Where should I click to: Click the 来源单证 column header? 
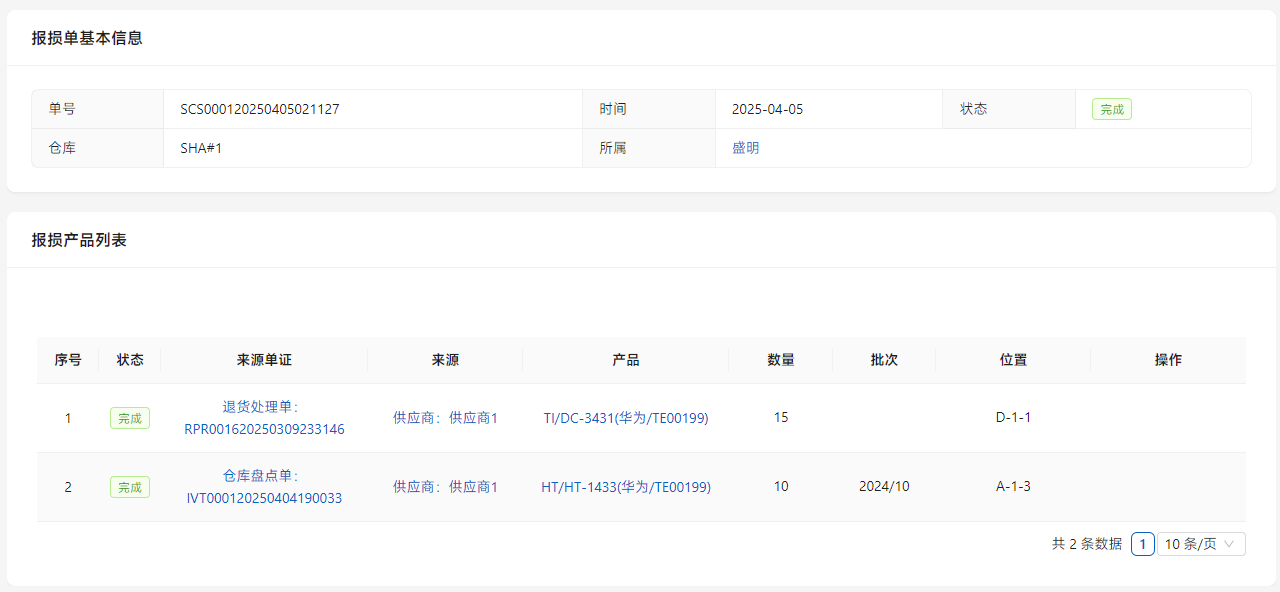coord(264,360)
